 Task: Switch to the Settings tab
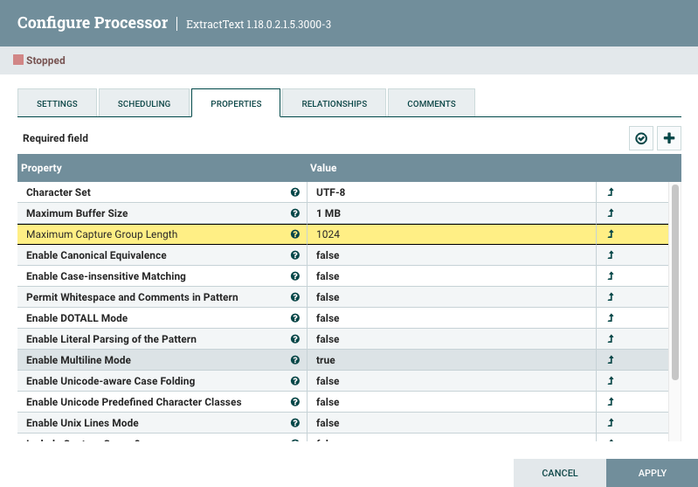57,103
